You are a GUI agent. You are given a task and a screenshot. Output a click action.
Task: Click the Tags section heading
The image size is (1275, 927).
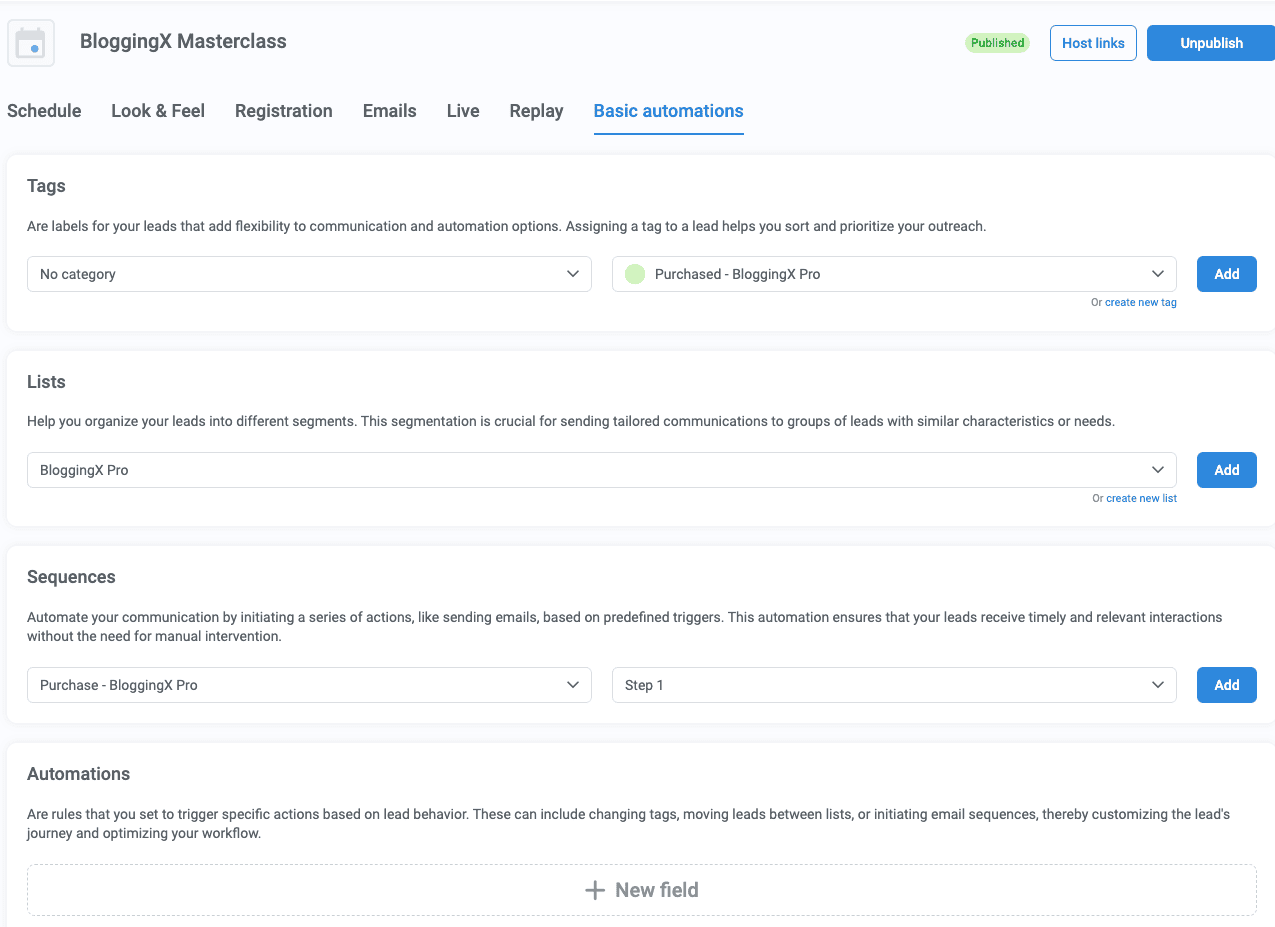click(46, 186)
